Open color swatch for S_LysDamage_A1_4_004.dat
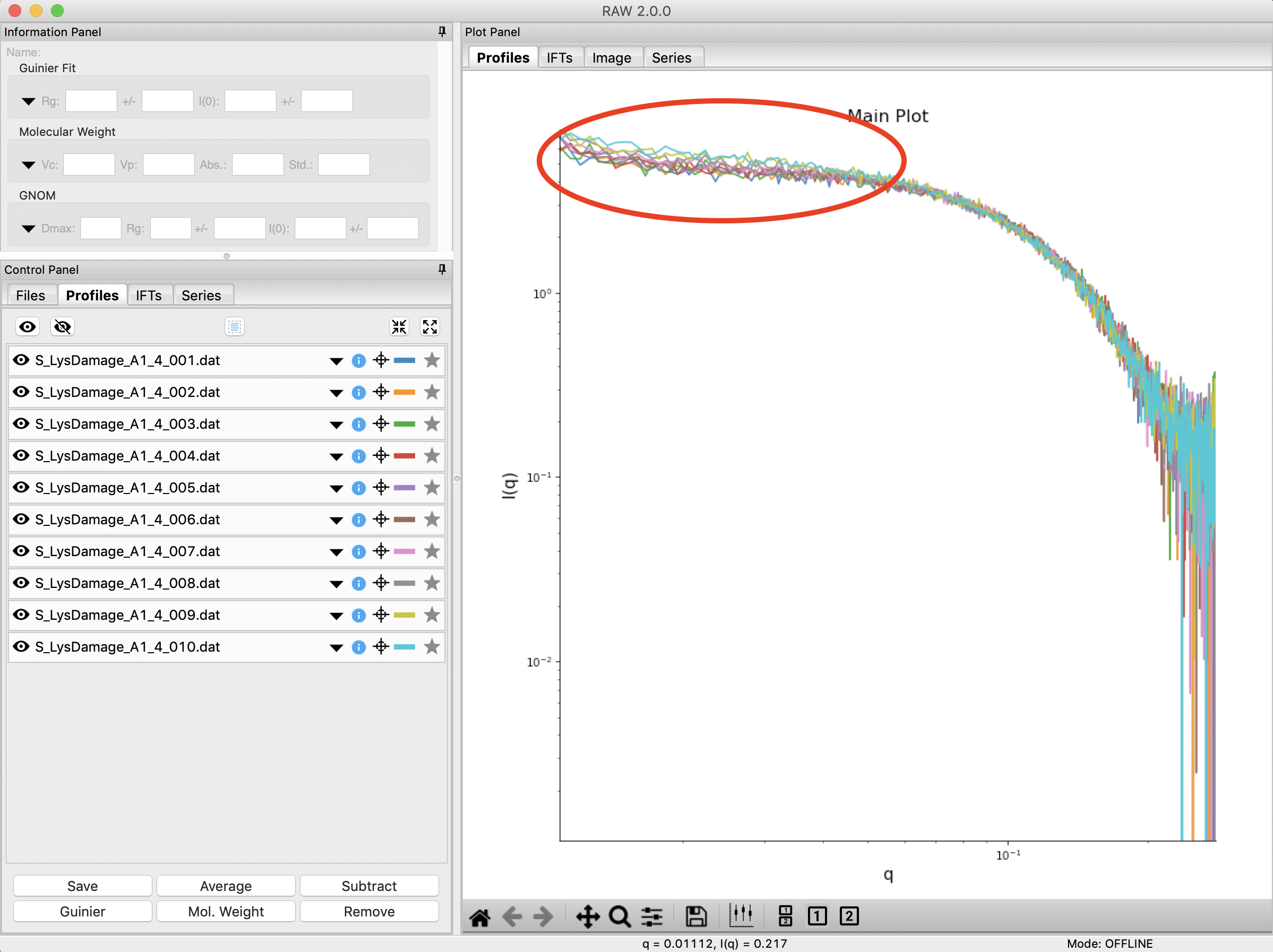The image size is (1273, 952). tap(405, 456)
